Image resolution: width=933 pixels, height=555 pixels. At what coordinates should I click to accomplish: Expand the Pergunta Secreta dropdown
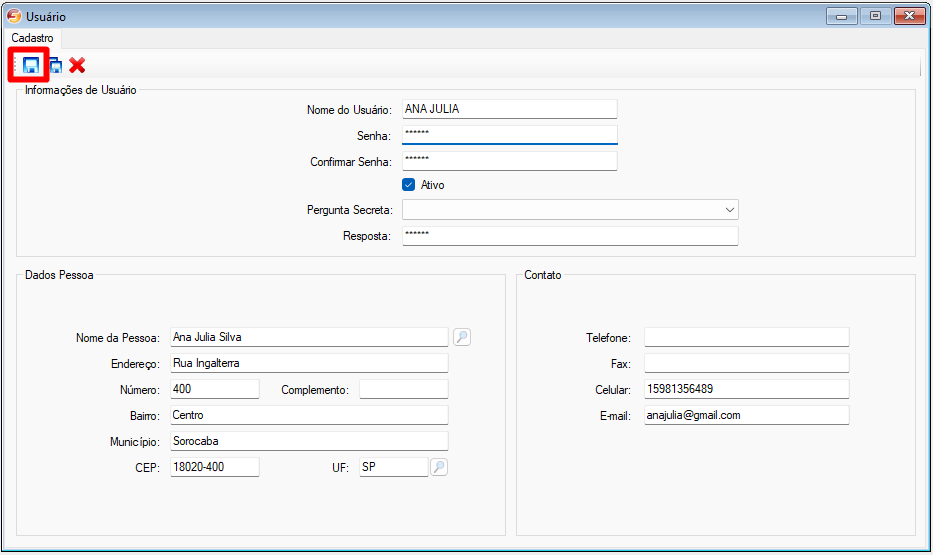click(x=729, y=210)
